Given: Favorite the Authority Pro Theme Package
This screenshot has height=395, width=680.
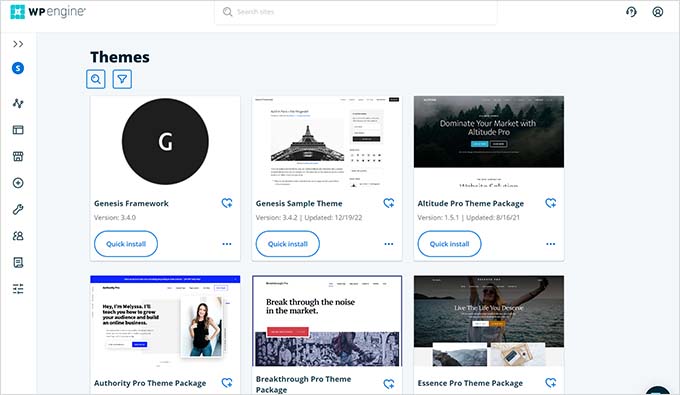Looking at the screenshot, I should (227, 383).
